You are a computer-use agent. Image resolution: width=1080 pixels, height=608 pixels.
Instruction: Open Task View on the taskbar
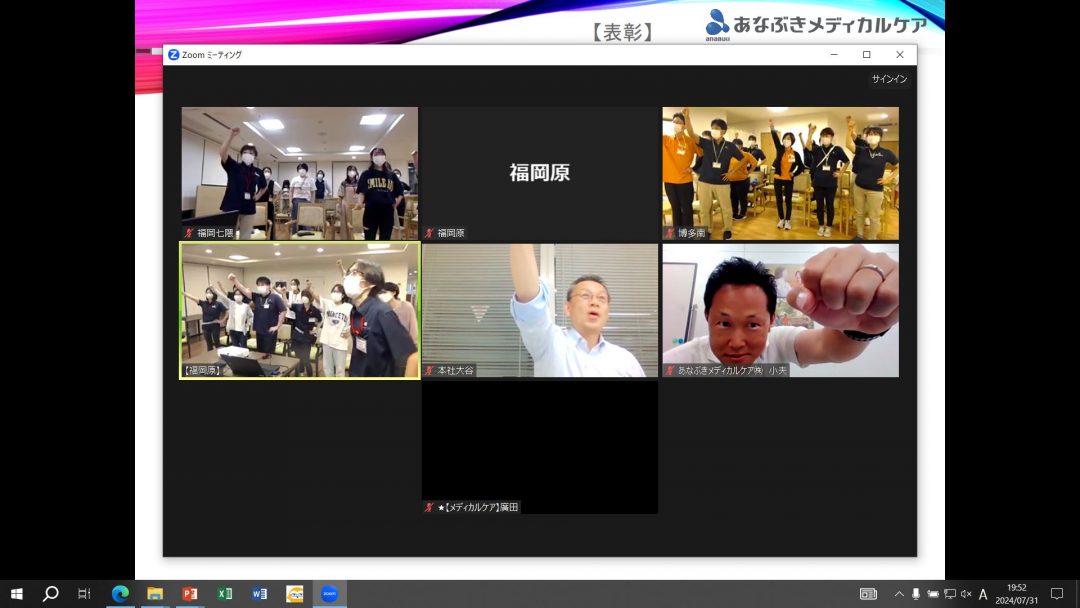pos(85,594)
